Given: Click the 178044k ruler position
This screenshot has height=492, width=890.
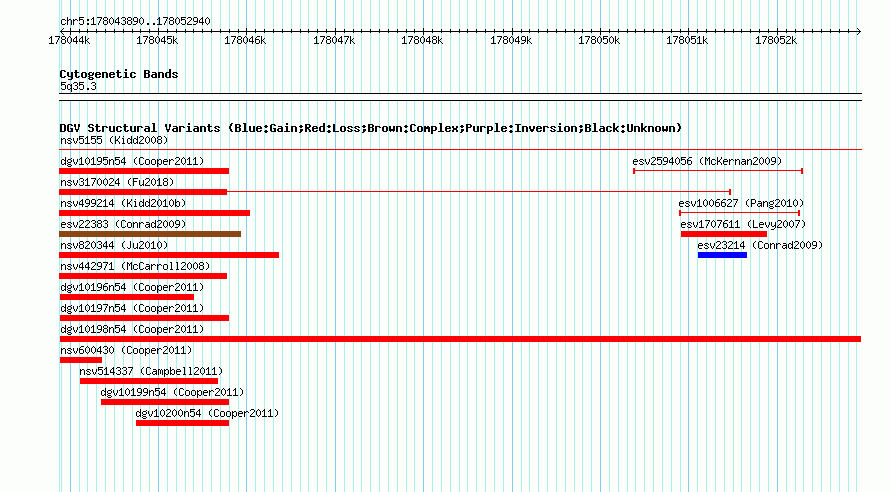Looking at the screenshot, I should tap(69, 40).
